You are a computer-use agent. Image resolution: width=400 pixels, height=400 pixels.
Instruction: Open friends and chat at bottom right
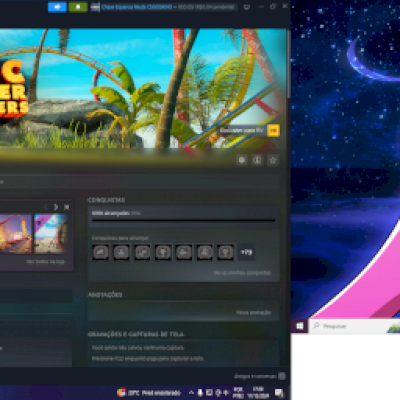coord(260,376)
